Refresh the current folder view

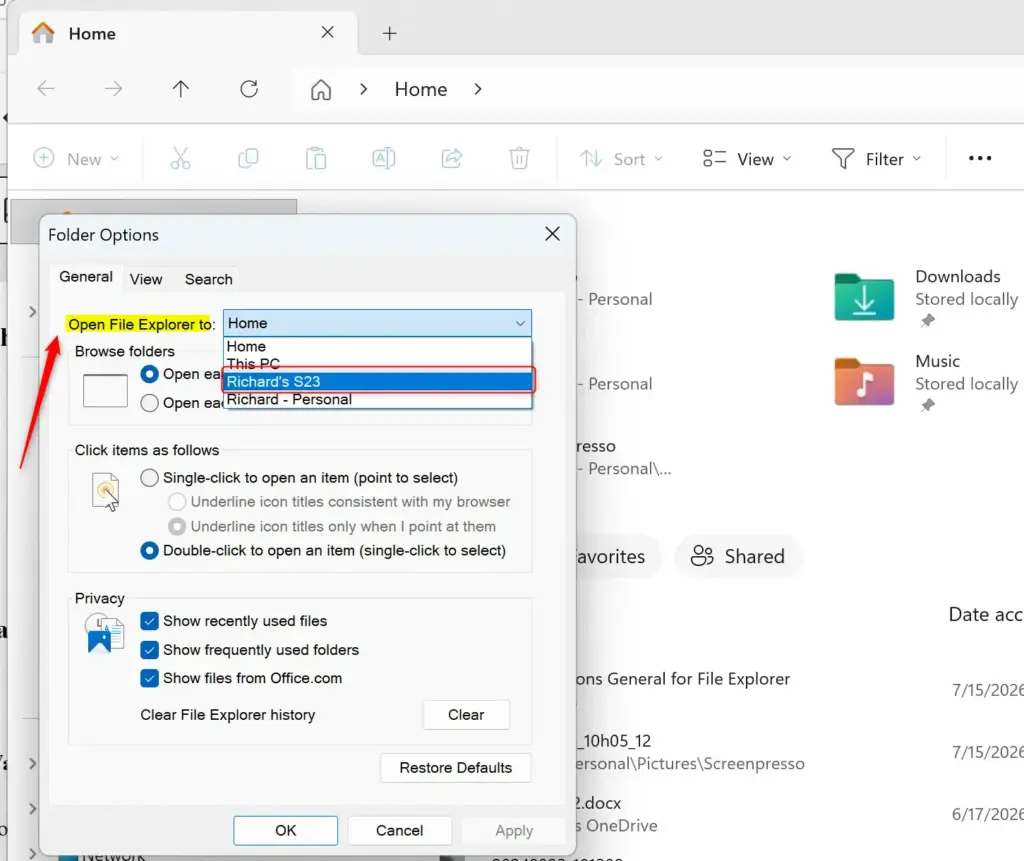tap(249, 89)
